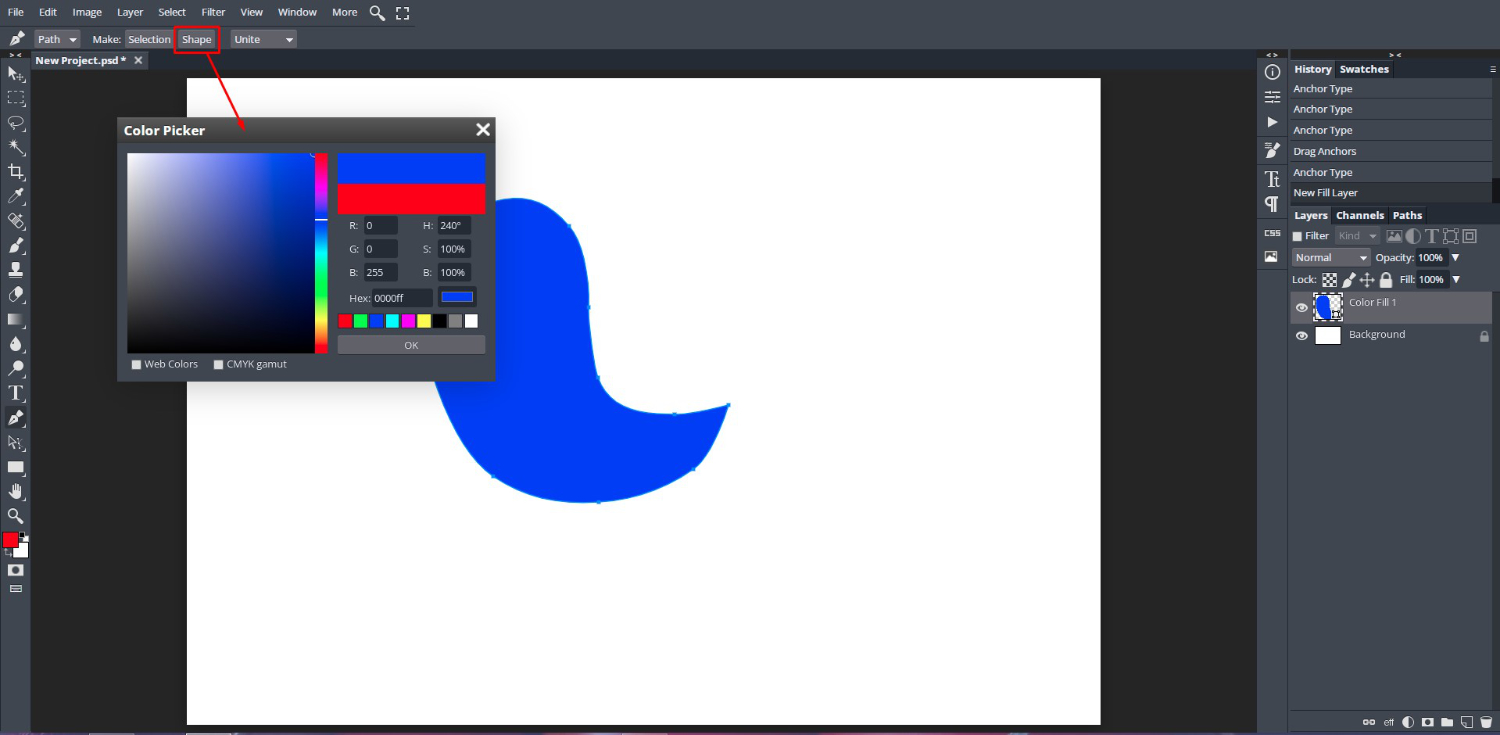Click OK in Color Picker
This screenshot has width=1500, height=735.
(411, 345)
